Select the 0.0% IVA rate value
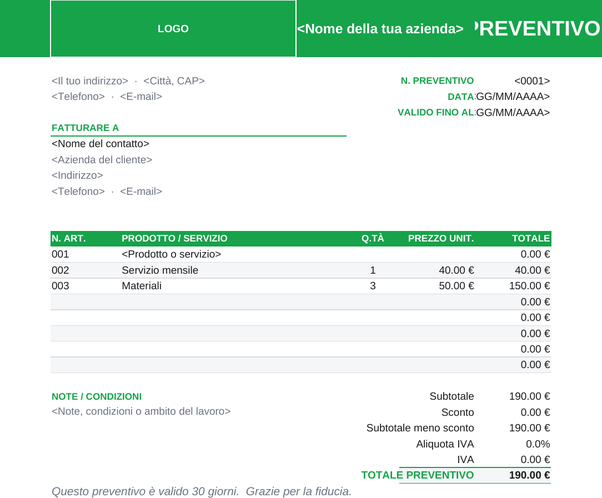This screenshot has height=498, width=602. tap(538, 444)
